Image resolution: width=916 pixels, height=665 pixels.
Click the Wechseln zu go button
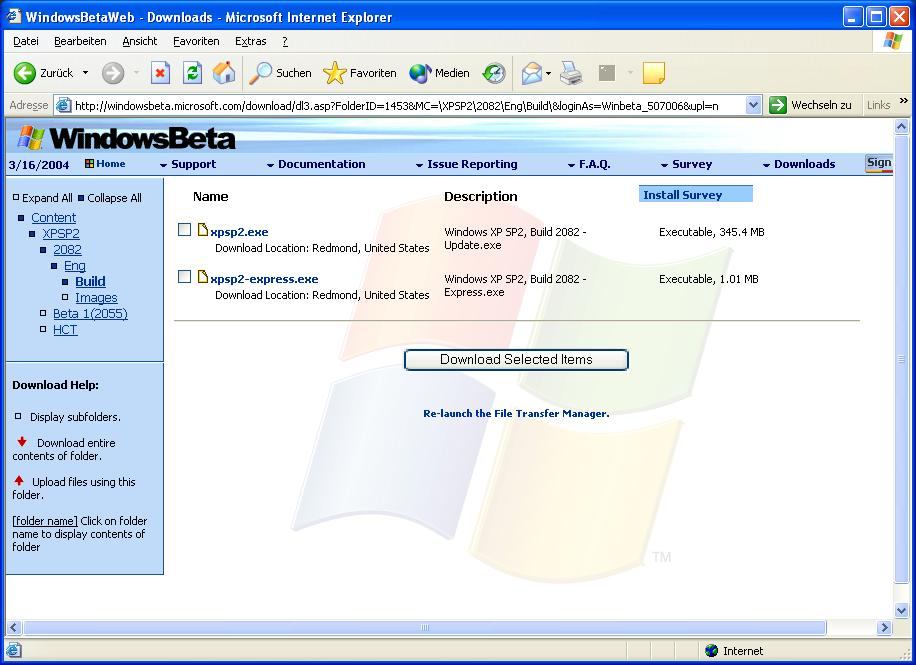tap(811, 105)
